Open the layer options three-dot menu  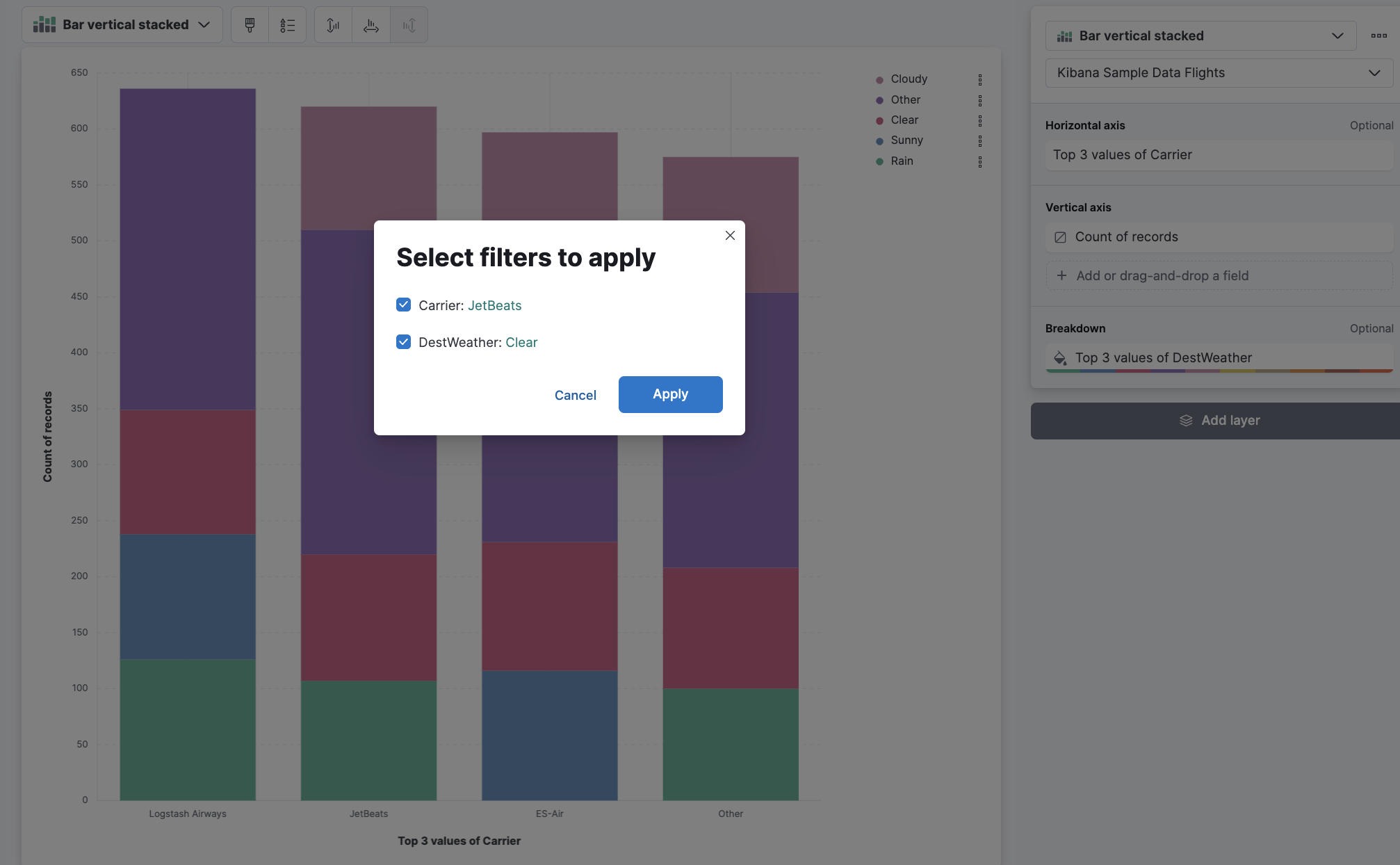pos(1380,35)
